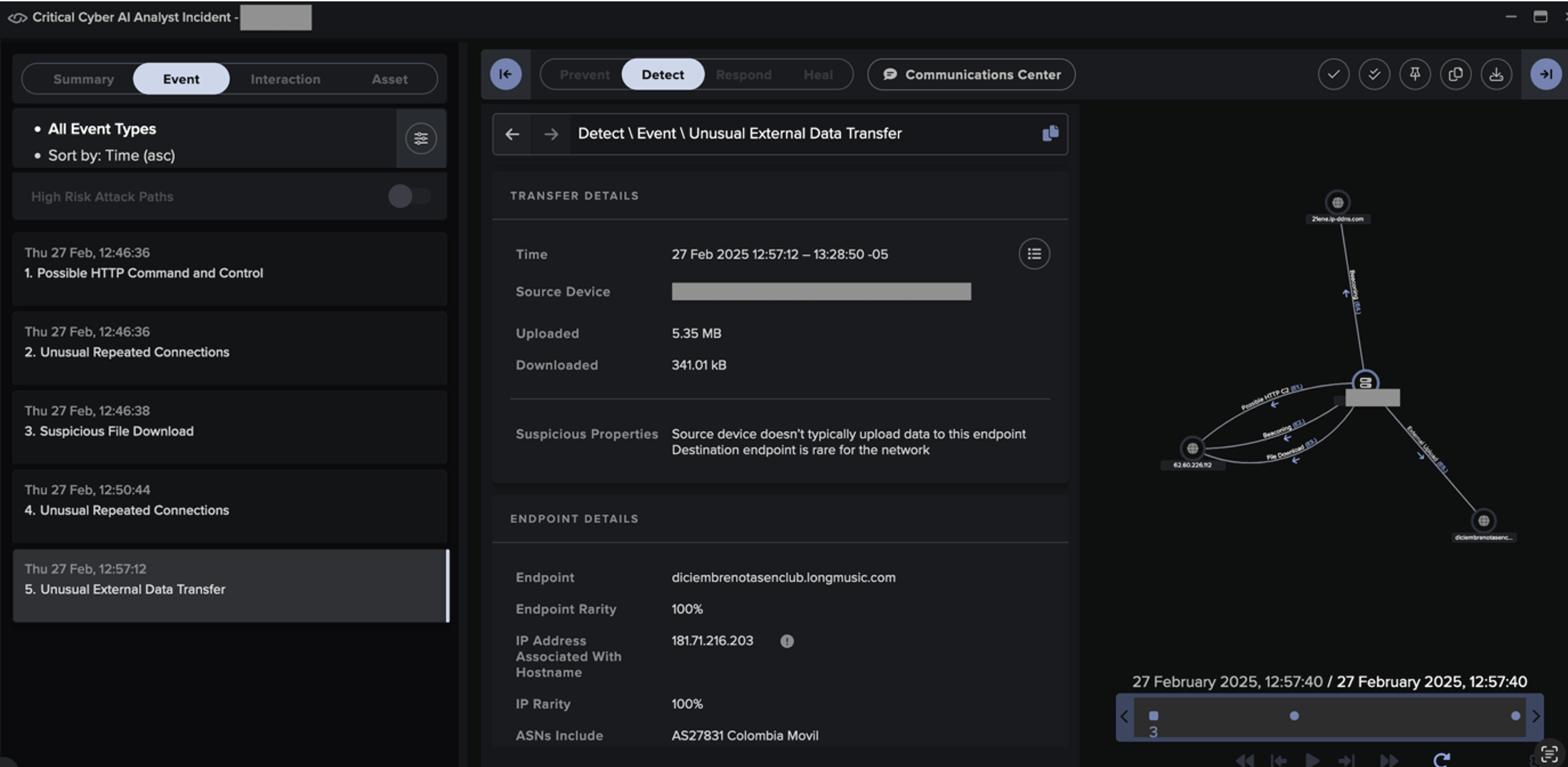Select the 62.60.226.112 globe node
Viewport: 1568px width, 767px height.
1193,448
